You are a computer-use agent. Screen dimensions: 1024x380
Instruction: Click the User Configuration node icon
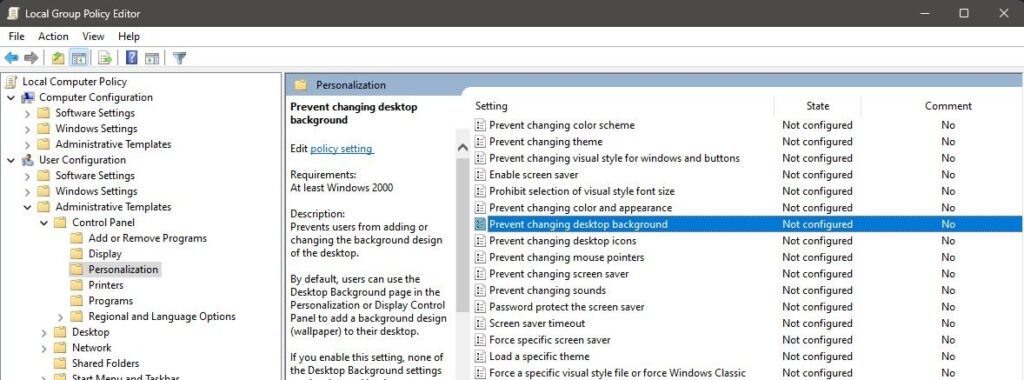point(28,160)
